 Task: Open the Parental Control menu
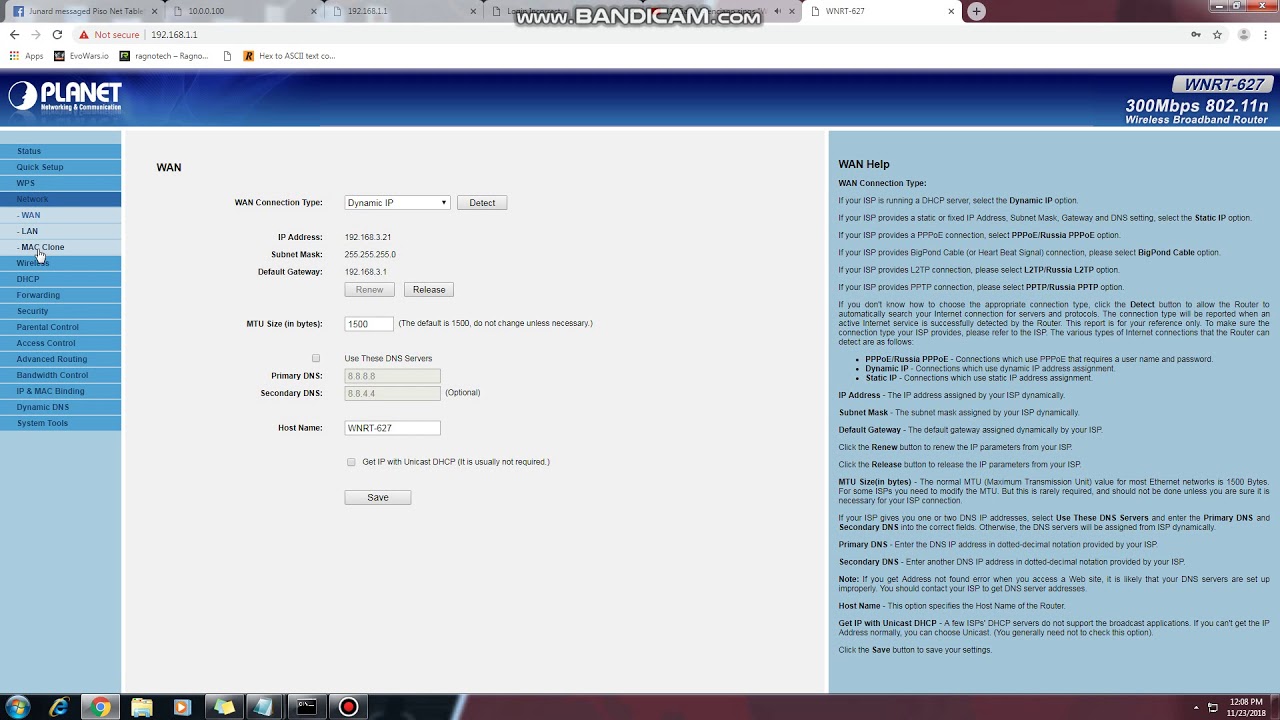point(60,327)
